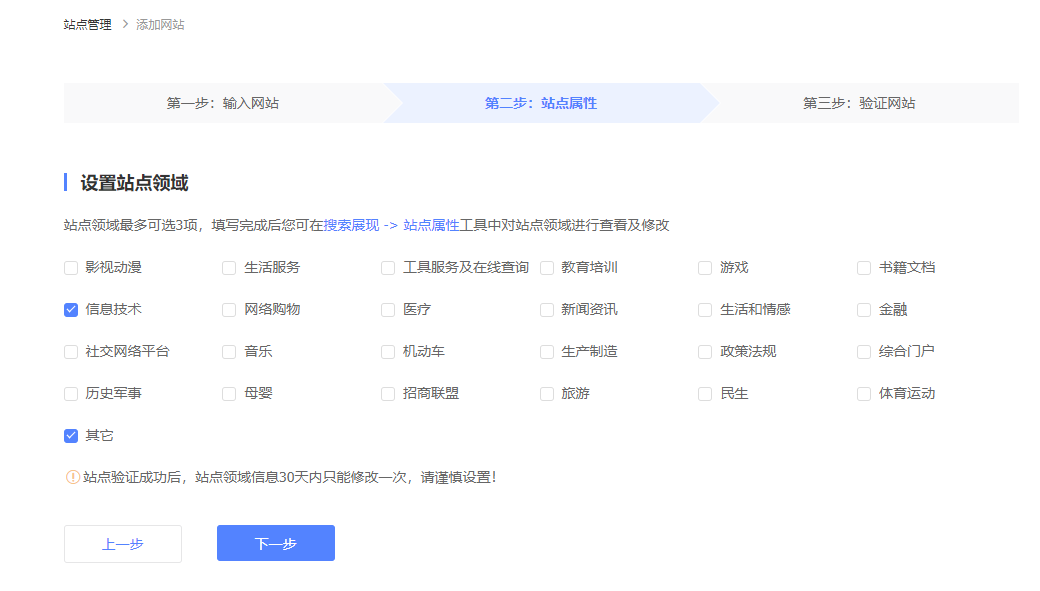The image size is (1040, 591).
Task: Click the breadcrumb chevron separator
Action: (x=125, y=24)
